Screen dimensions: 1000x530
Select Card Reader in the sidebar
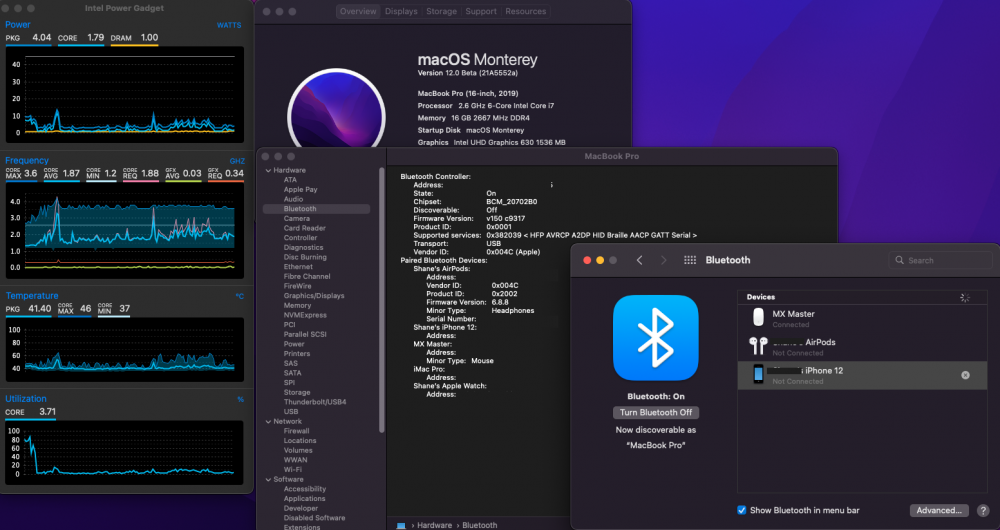coord(305,228)
